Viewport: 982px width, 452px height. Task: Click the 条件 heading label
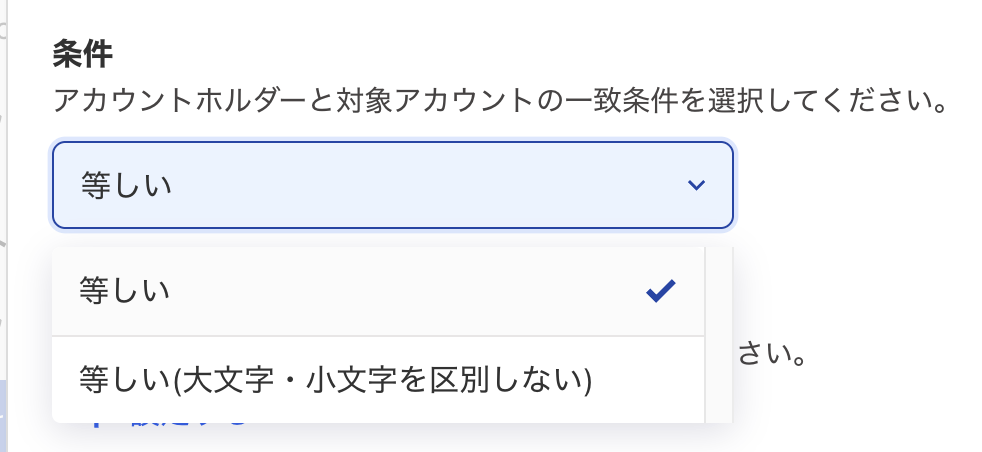click(x=80, y=56)
